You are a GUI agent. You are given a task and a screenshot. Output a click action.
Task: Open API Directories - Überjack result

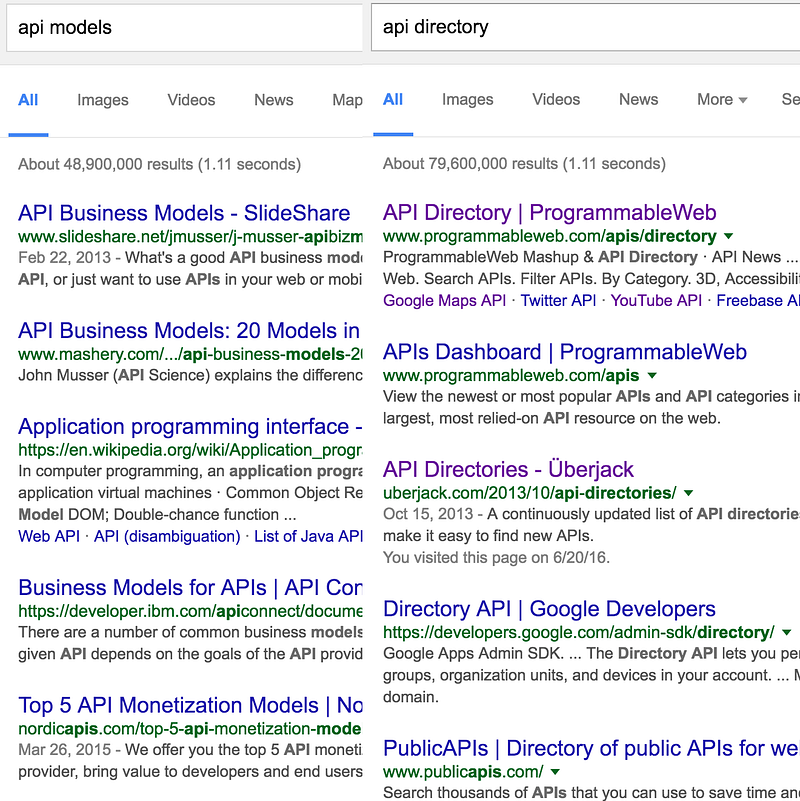pyautogui.click(x=508, y=469)
